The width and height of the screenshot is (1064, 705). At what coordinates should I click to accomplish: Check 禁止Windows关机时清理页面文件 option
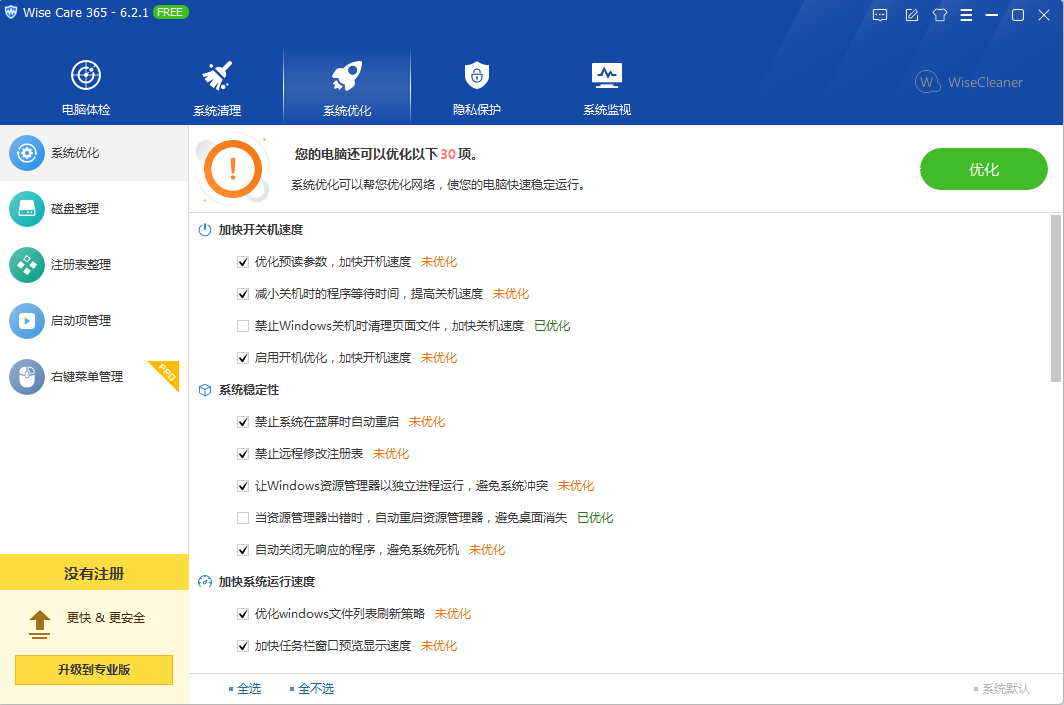coord(243,326)
